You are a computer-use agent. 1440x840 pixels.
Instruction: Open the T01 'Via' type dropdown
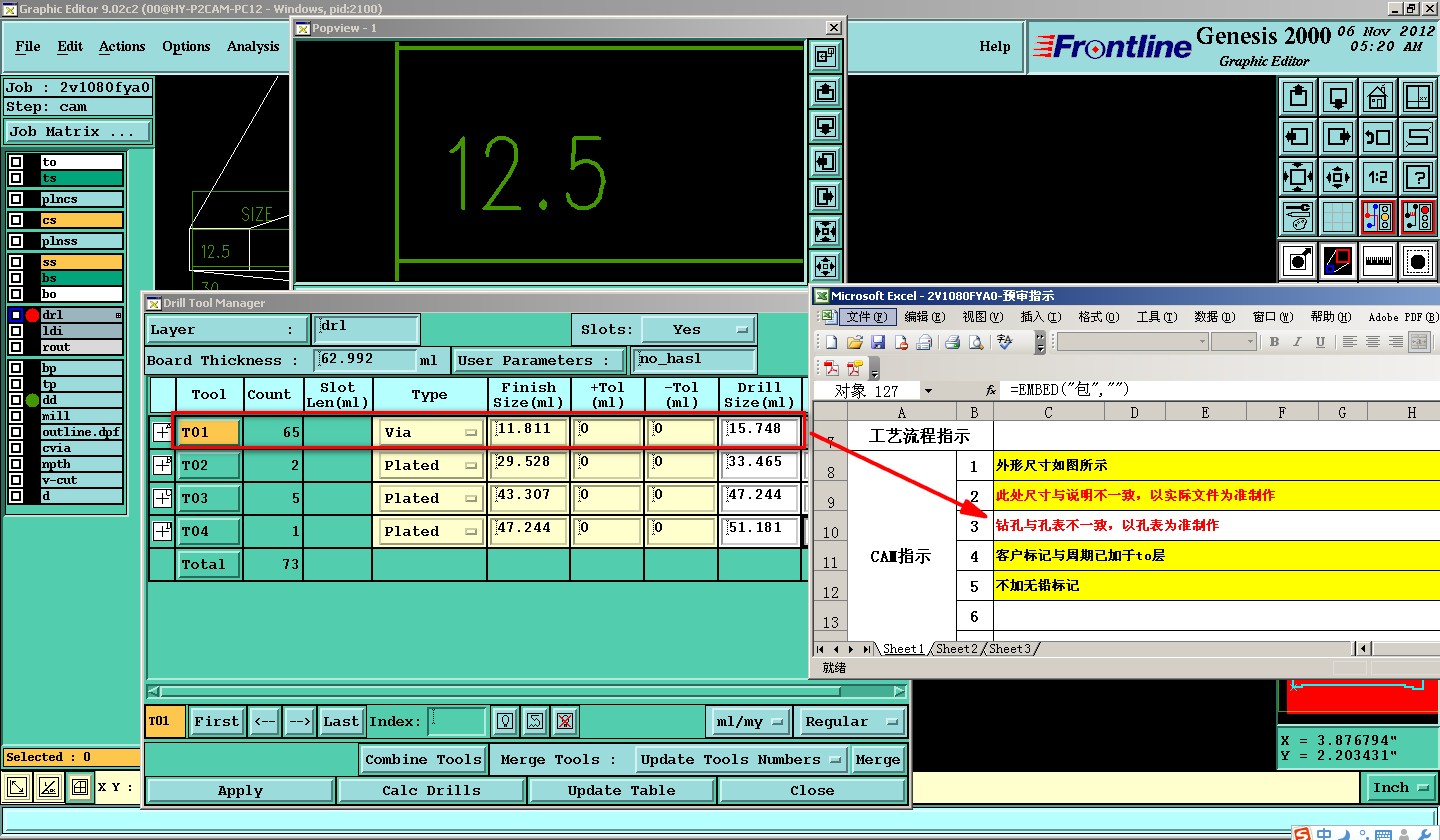[x=430, y=433]
